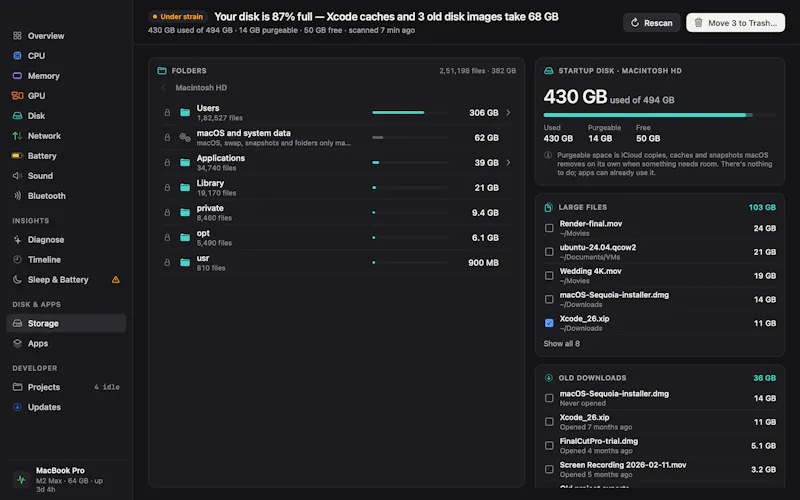Select the opt folder row

click(x=337, y=237)
